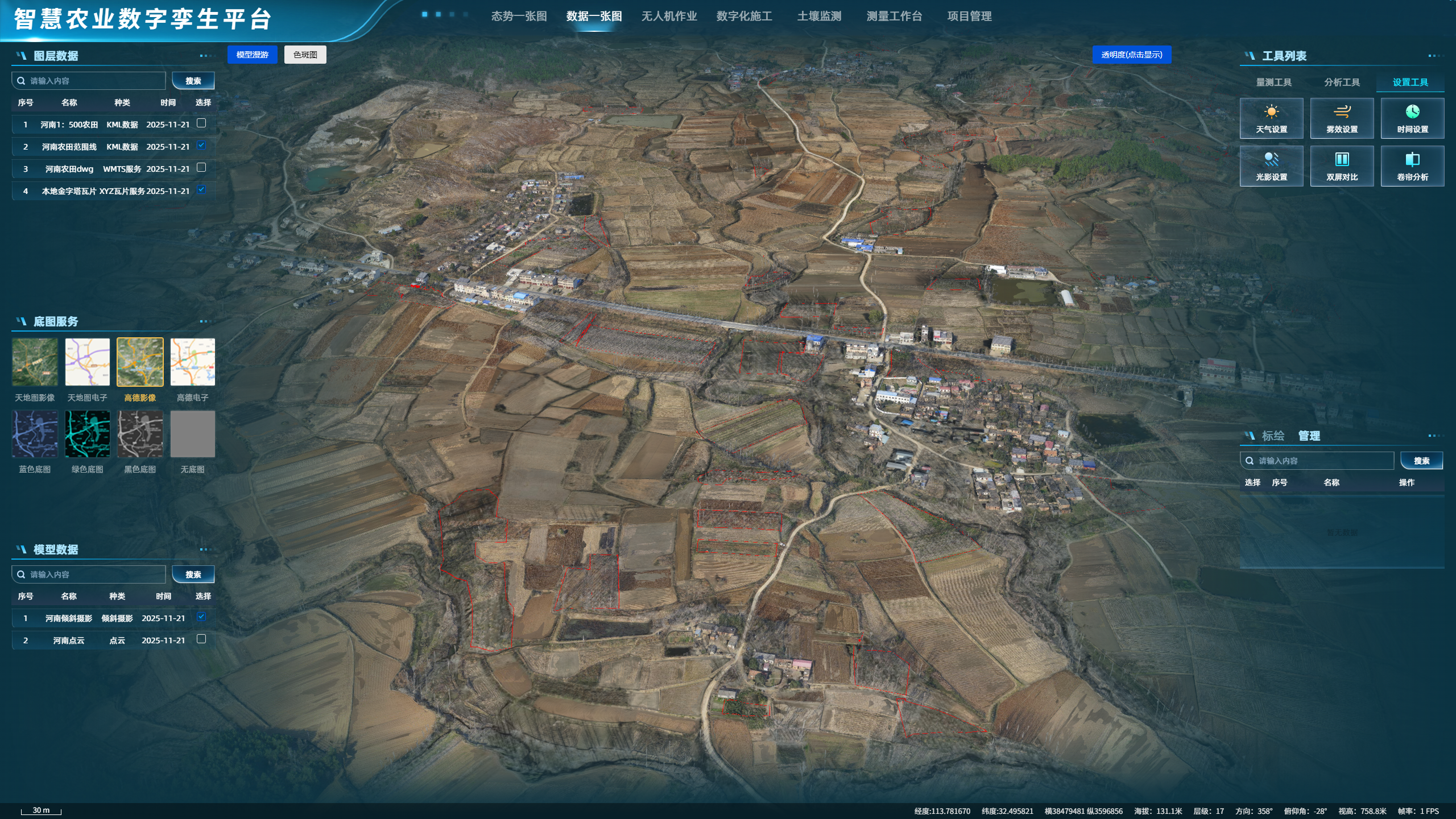Screen dimensions: 1456x819
Task: Select 高德影像 basemap thumbnail
Action: (140, 362)
